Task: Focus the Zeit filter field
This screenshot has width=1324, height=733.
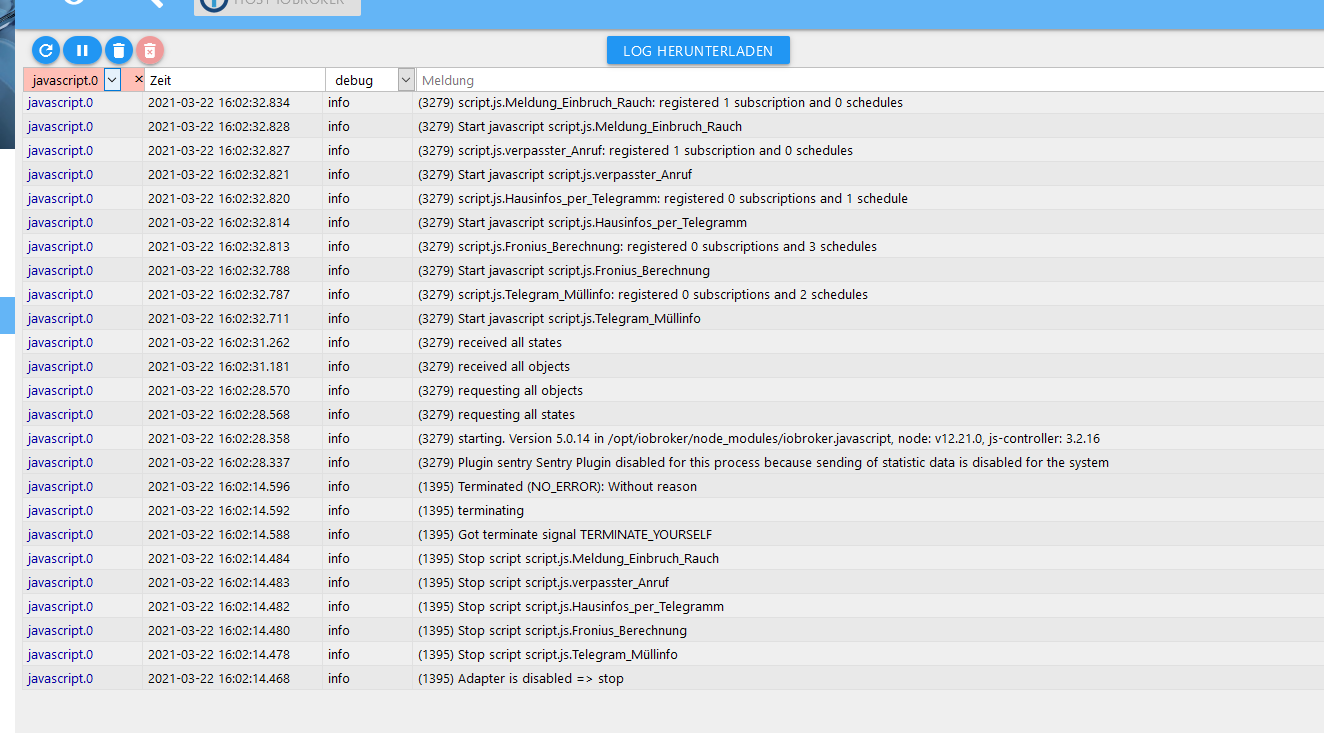Action: tap(235, 80)
